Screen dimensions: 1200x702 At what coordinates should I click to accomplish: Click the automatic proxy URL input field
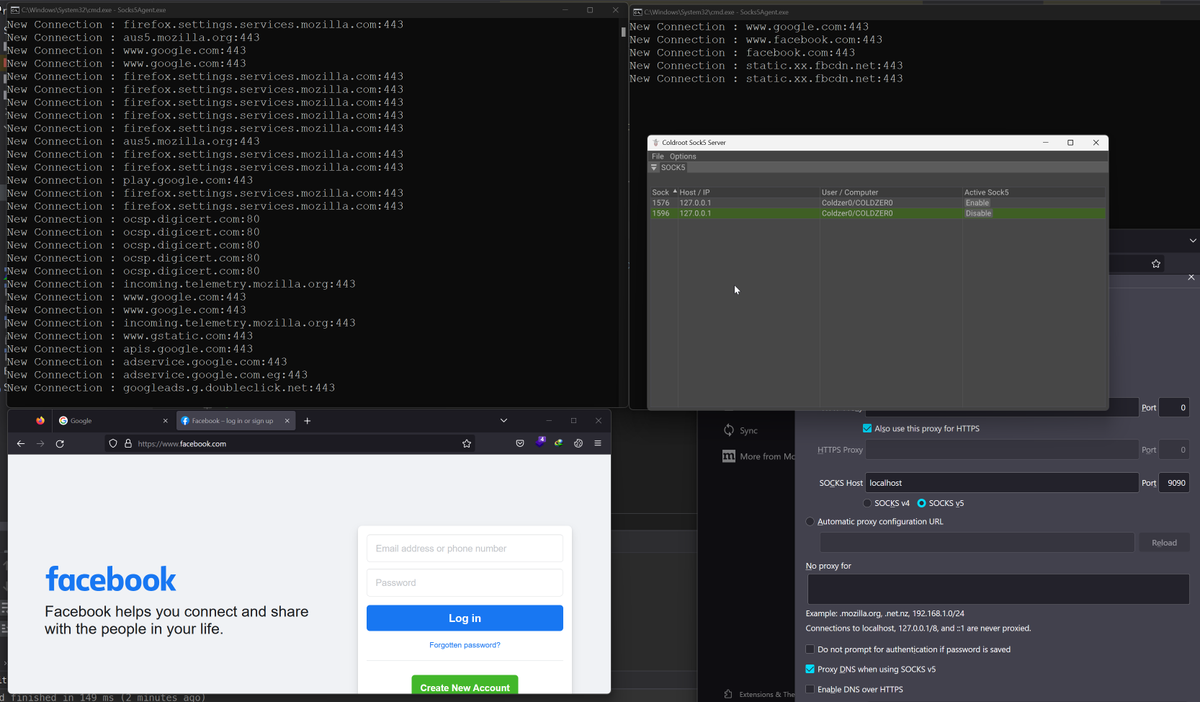977,543
